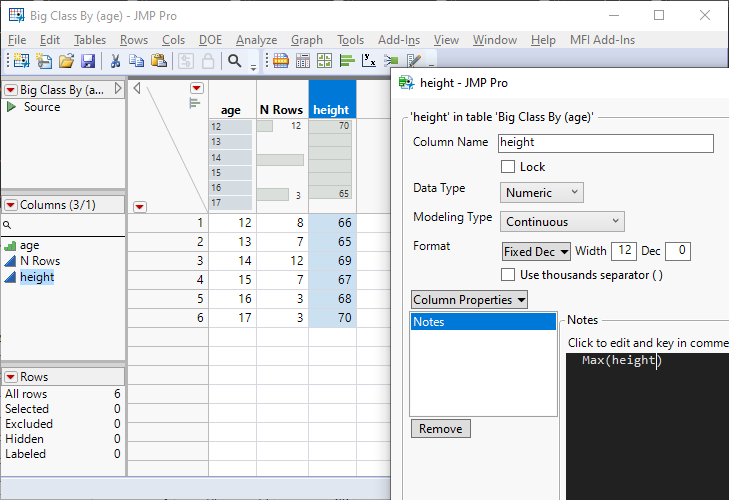Screen dimensions: 729x500
Task: Click the Paste clipboard icon
Action: pyautogui.click(x=159, y=60)
